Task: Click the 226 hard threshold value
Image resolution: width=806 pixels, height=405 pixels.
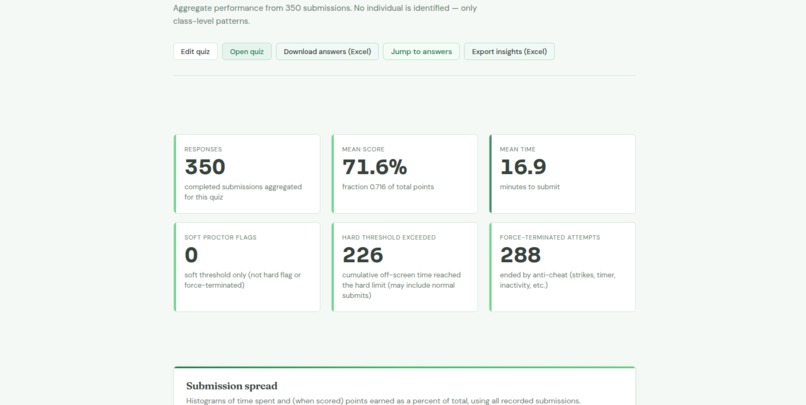Action: pos(363,255)
